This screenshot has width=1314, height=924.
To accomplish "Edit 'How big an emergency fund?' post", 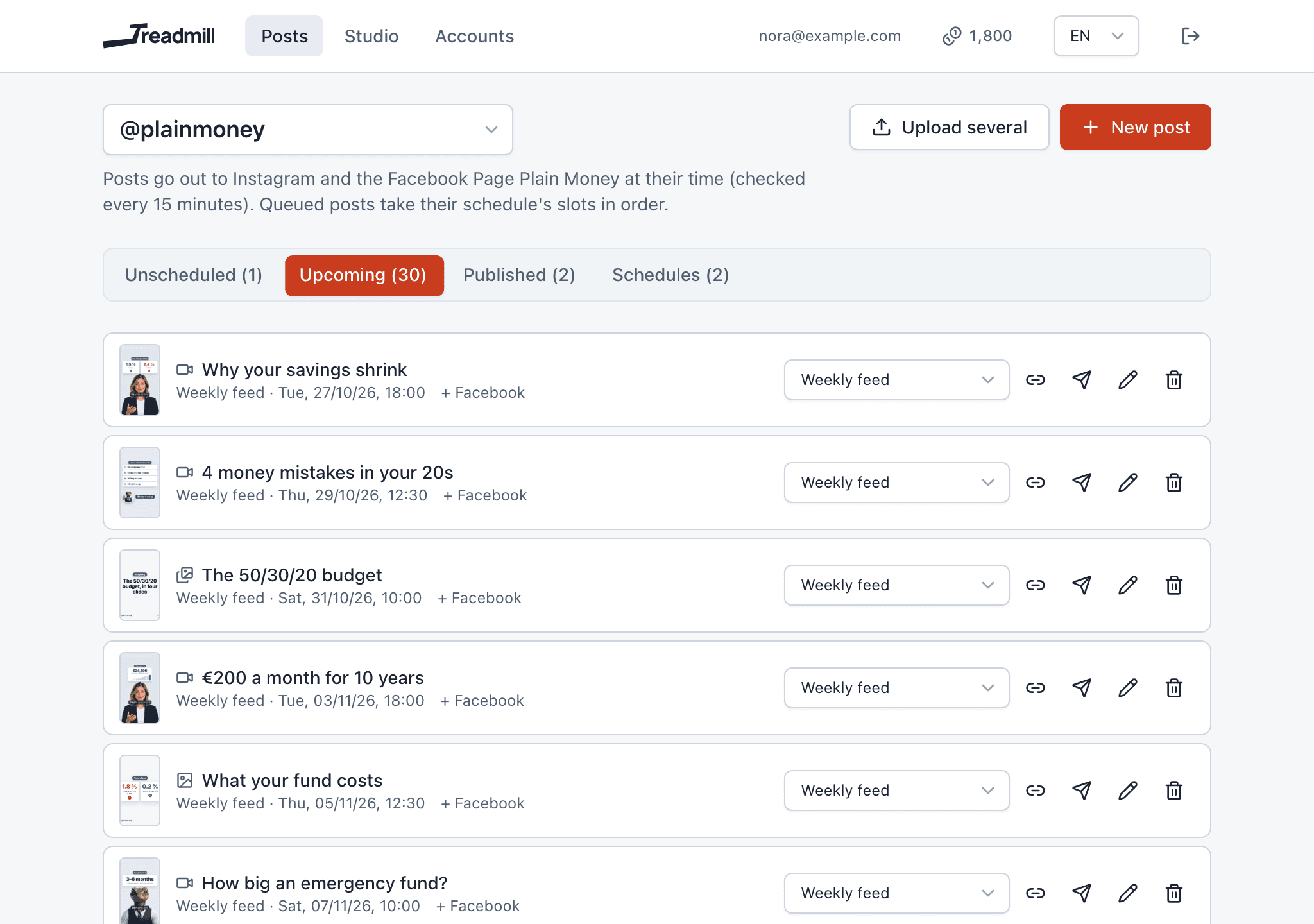I will (x=1128, y=893).
